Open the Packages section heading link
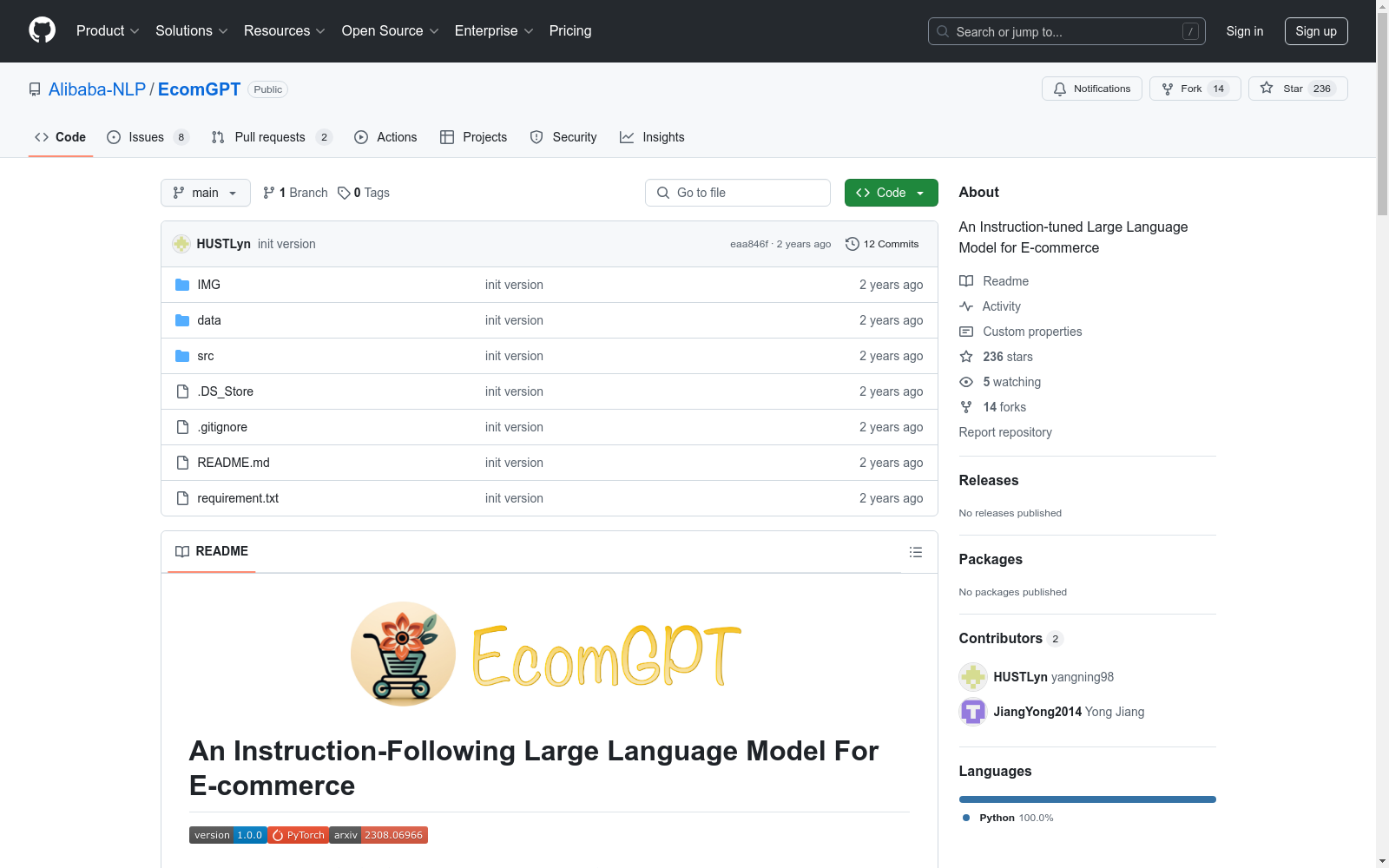Viewport: 1389px width, 868px height. tap(991, 559)
